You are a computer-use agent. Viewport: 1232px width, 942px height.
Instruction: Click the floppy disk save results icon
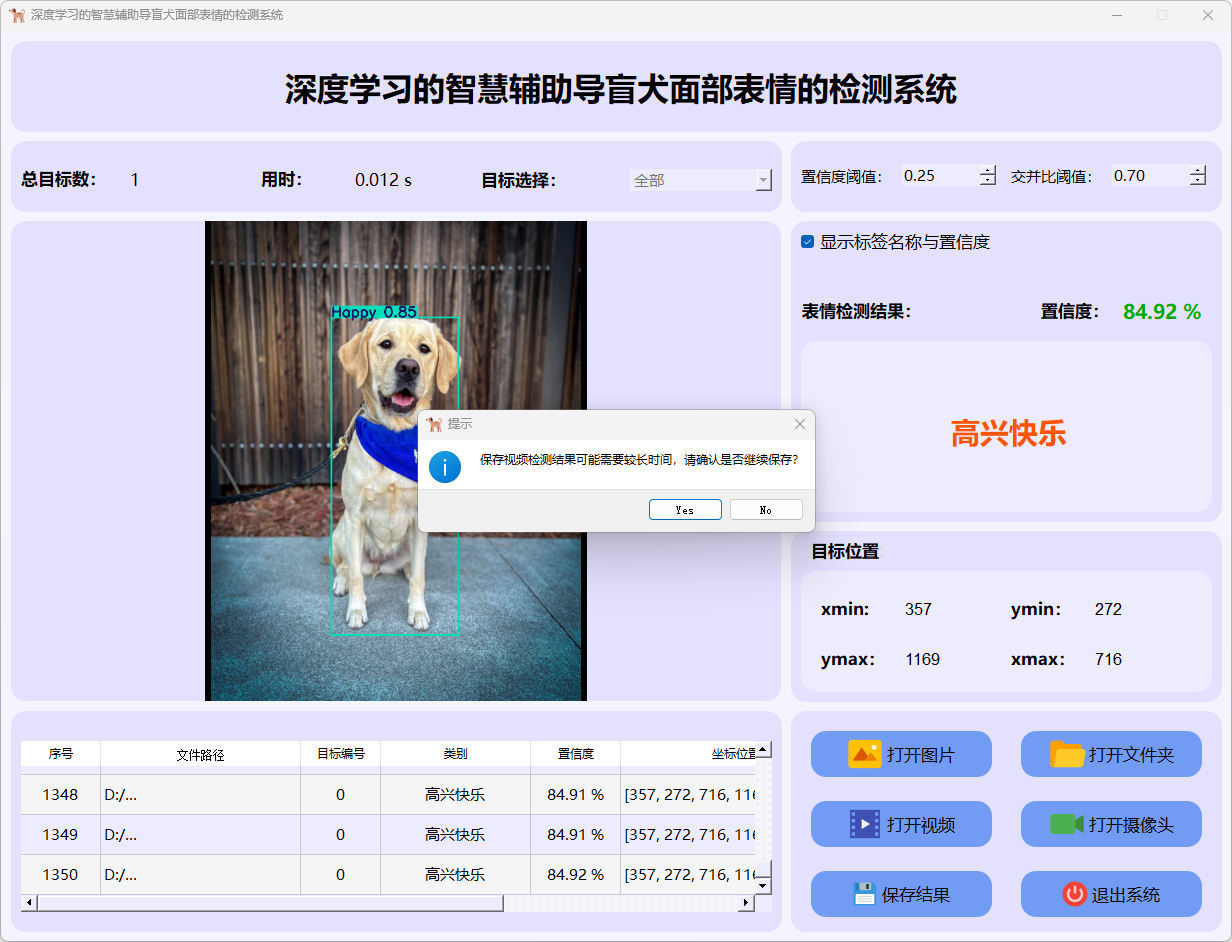(x=864, y=894)
